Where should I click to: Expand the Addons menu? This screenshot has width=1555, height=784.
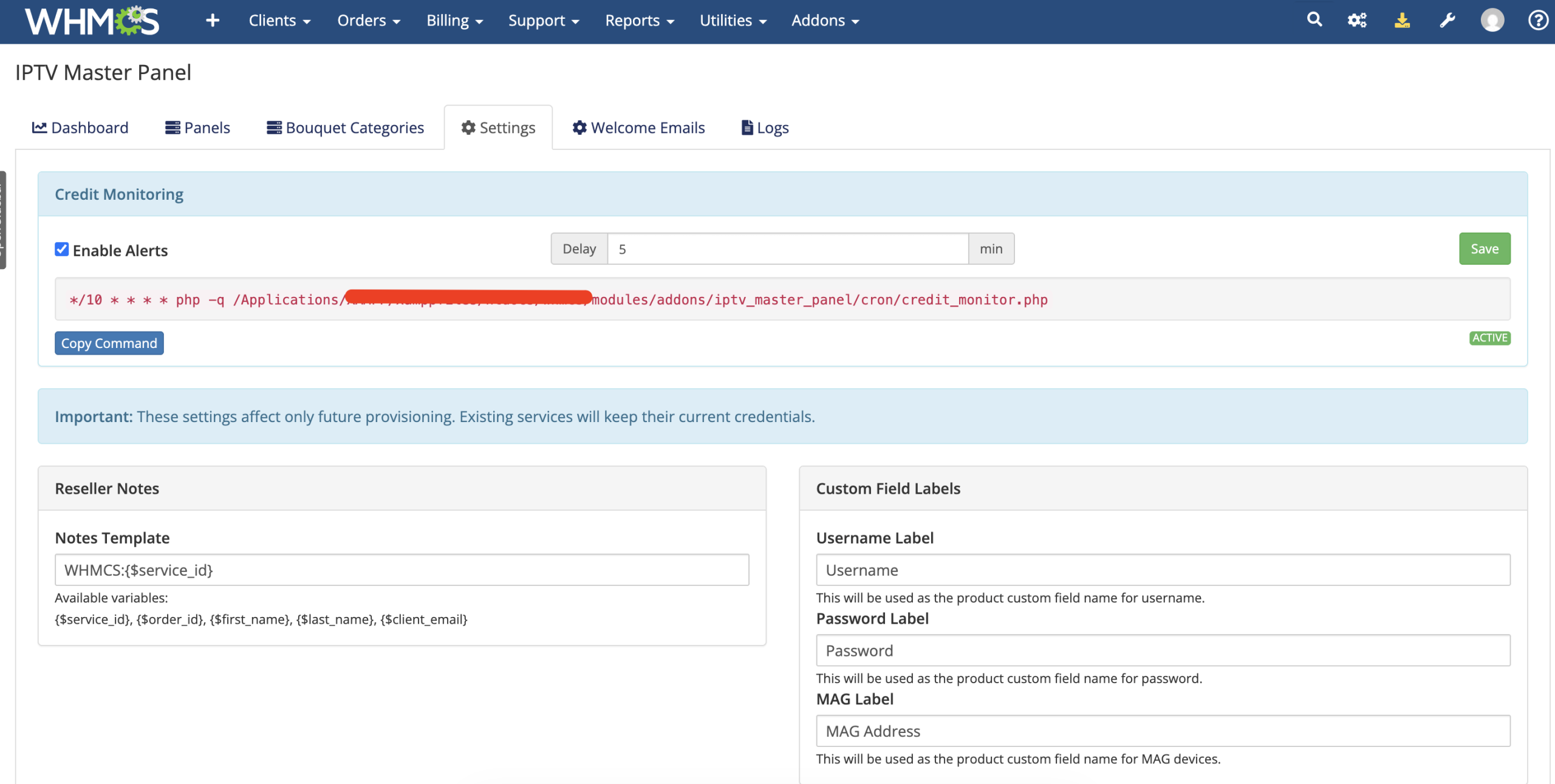pyautogui.click(x=825, y=21)
